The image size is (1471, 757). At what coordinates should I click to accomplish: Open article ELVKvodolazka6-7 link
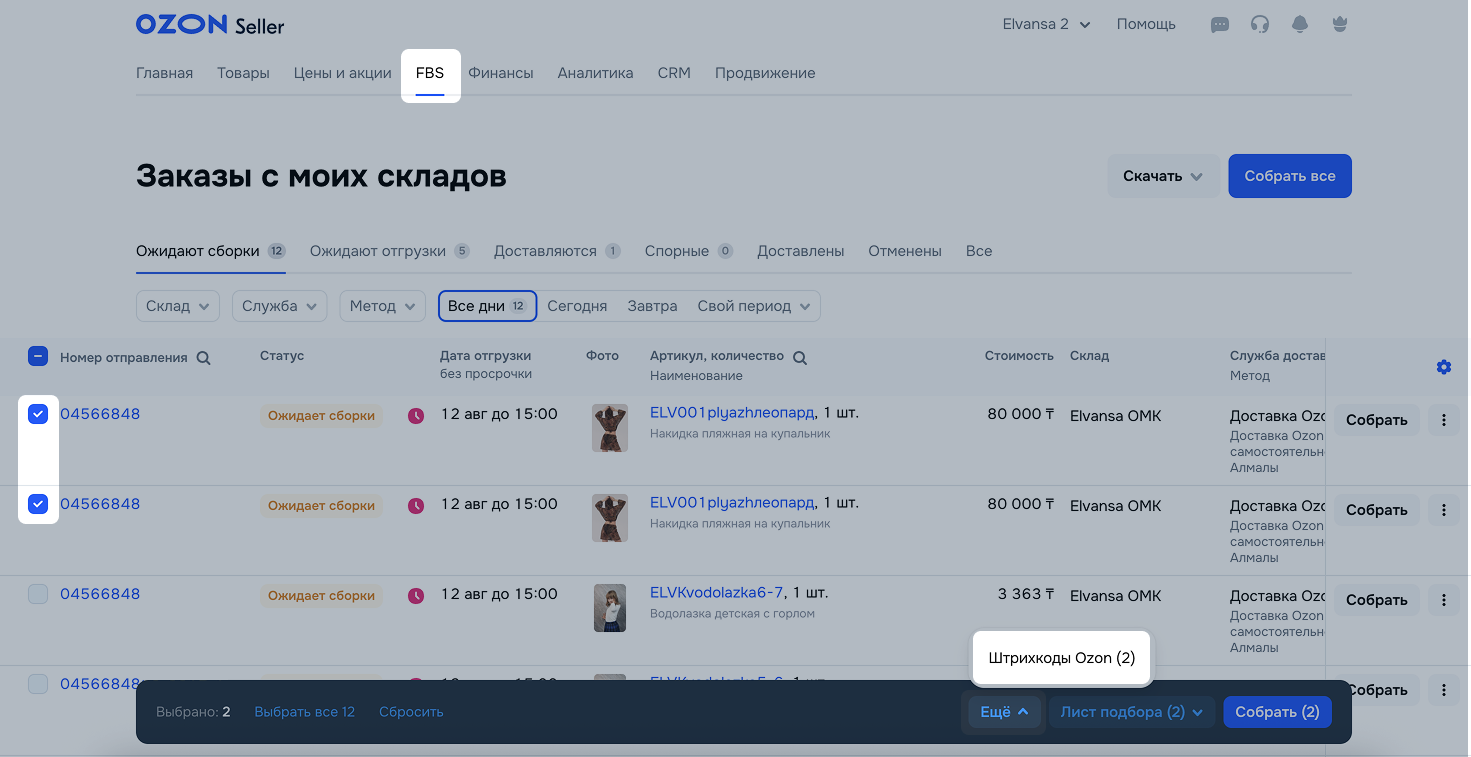coord(717,593)
